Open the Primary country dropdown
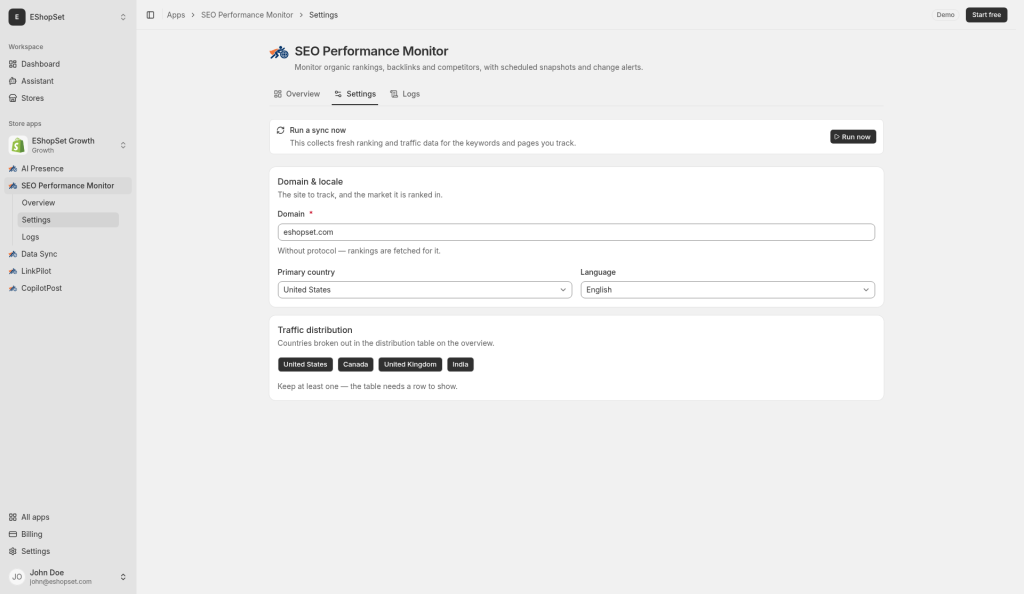The height and width of the screenshot is (594, 1024). (x=424, y=290)
